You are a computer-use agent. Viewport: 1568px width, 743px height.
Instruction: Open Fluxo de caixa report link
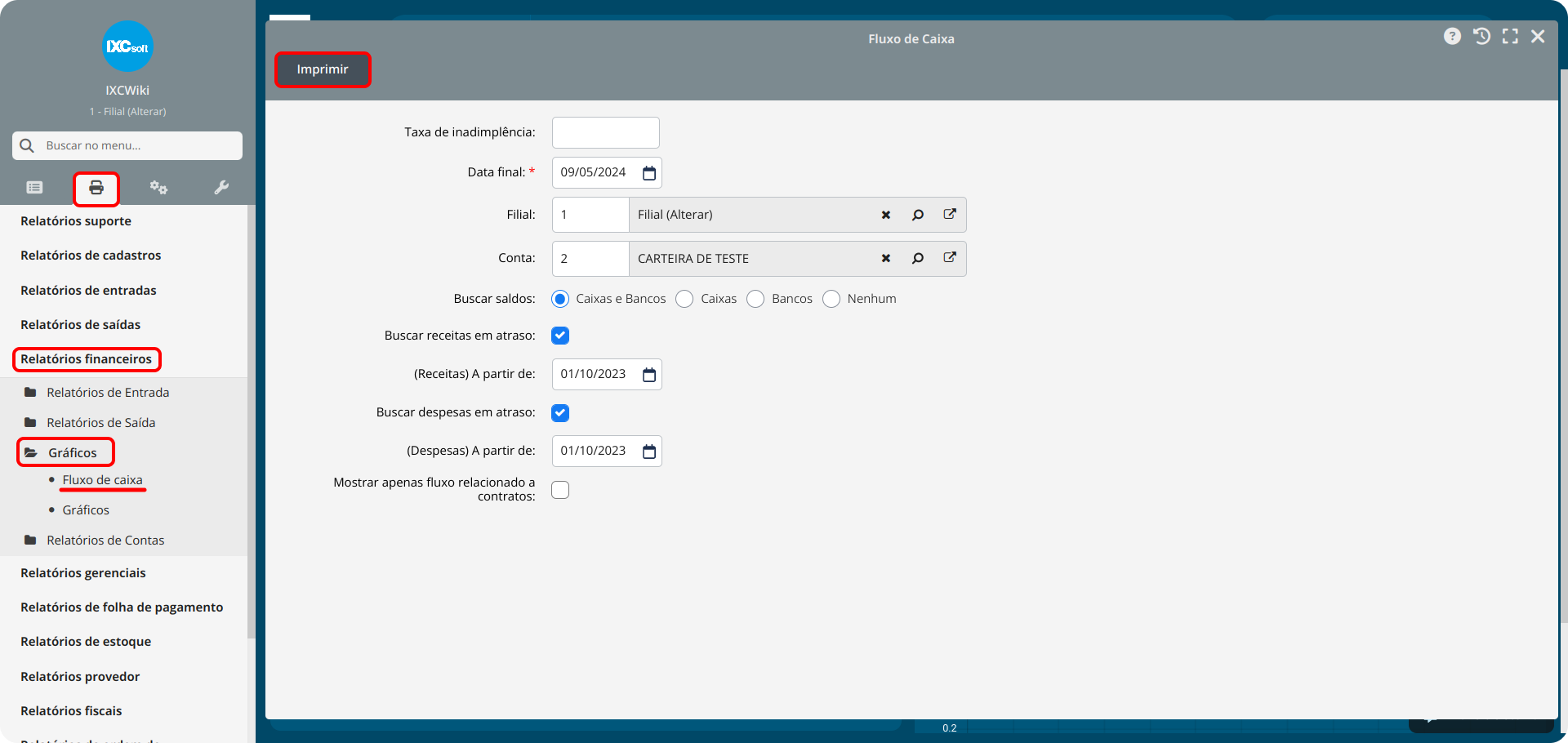(102, 480)
